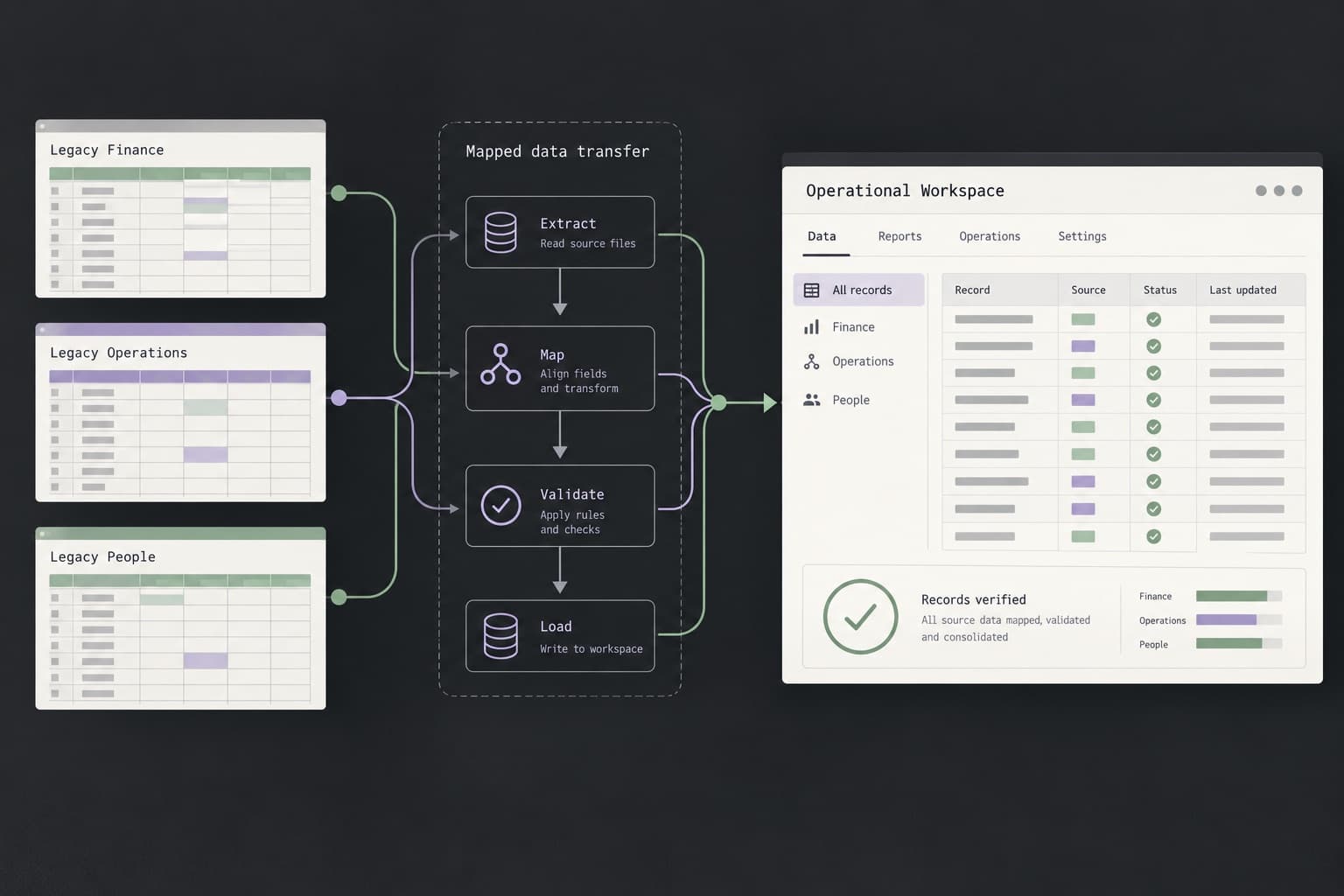Switch to the Data tab
The width and height of the screenshot is (1344, 896).
(x=822, y=236)
